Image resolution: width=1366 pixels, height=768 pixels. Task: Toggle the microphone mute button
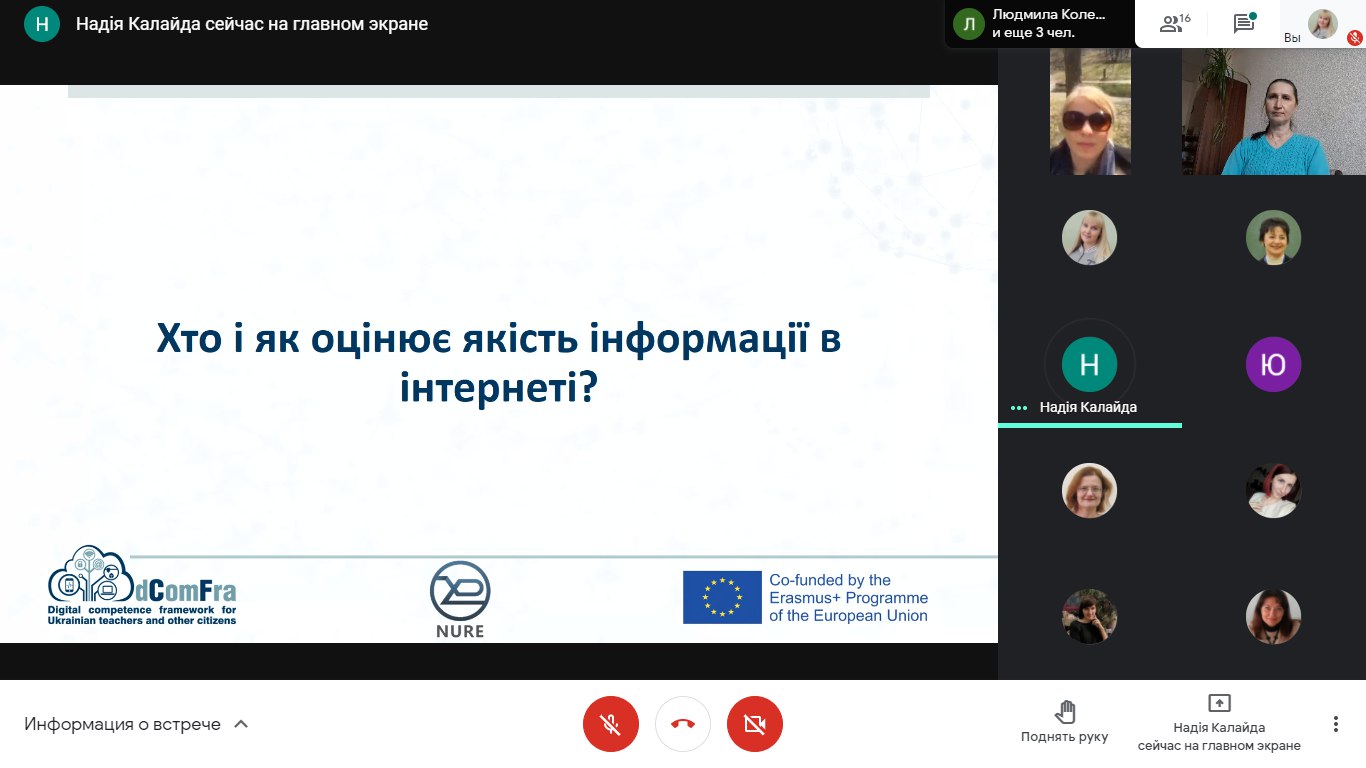point(610,724)
